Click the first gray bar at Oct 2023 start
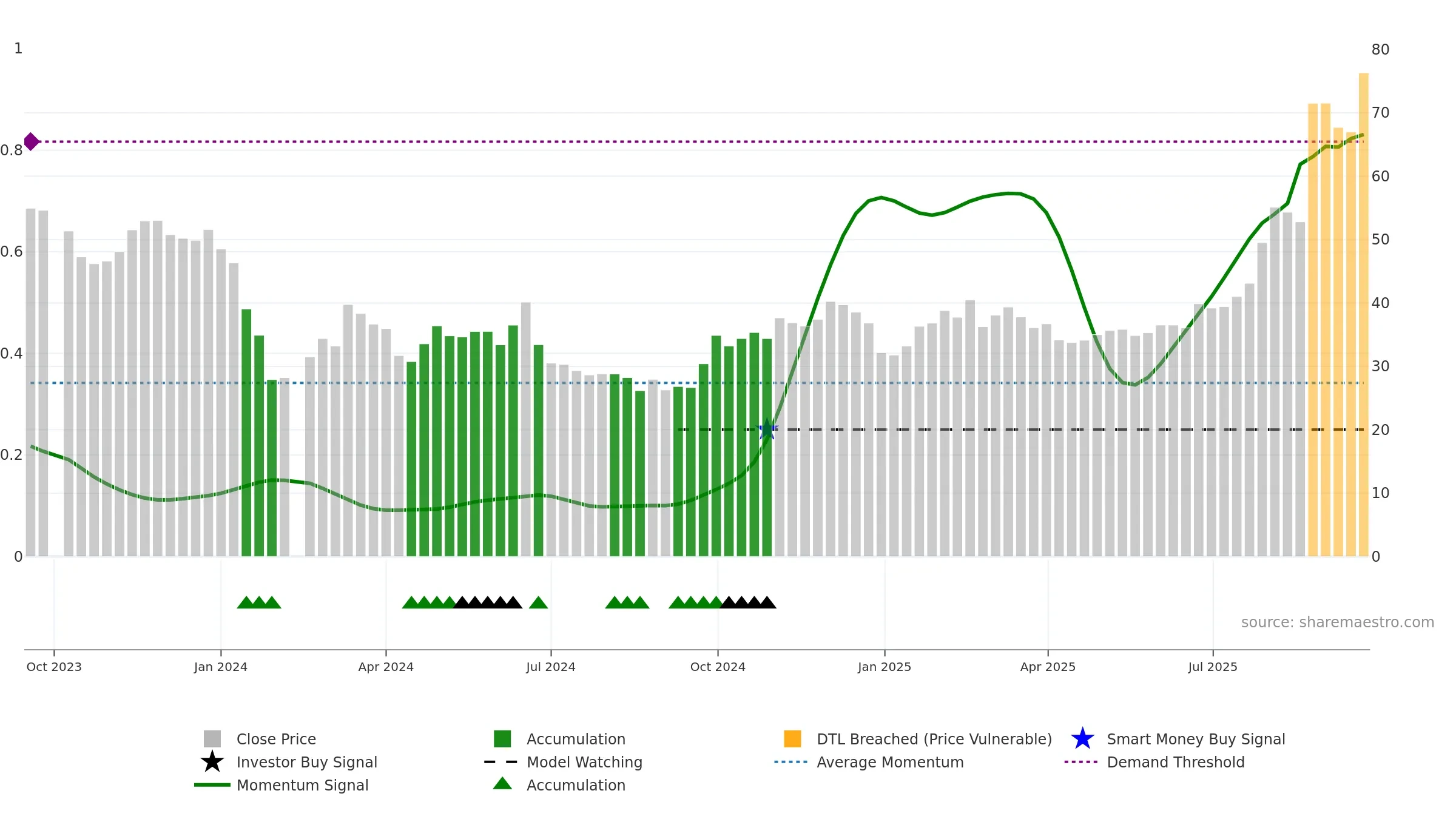This screenshot has width=1456, height=819. tap(30, 382)
